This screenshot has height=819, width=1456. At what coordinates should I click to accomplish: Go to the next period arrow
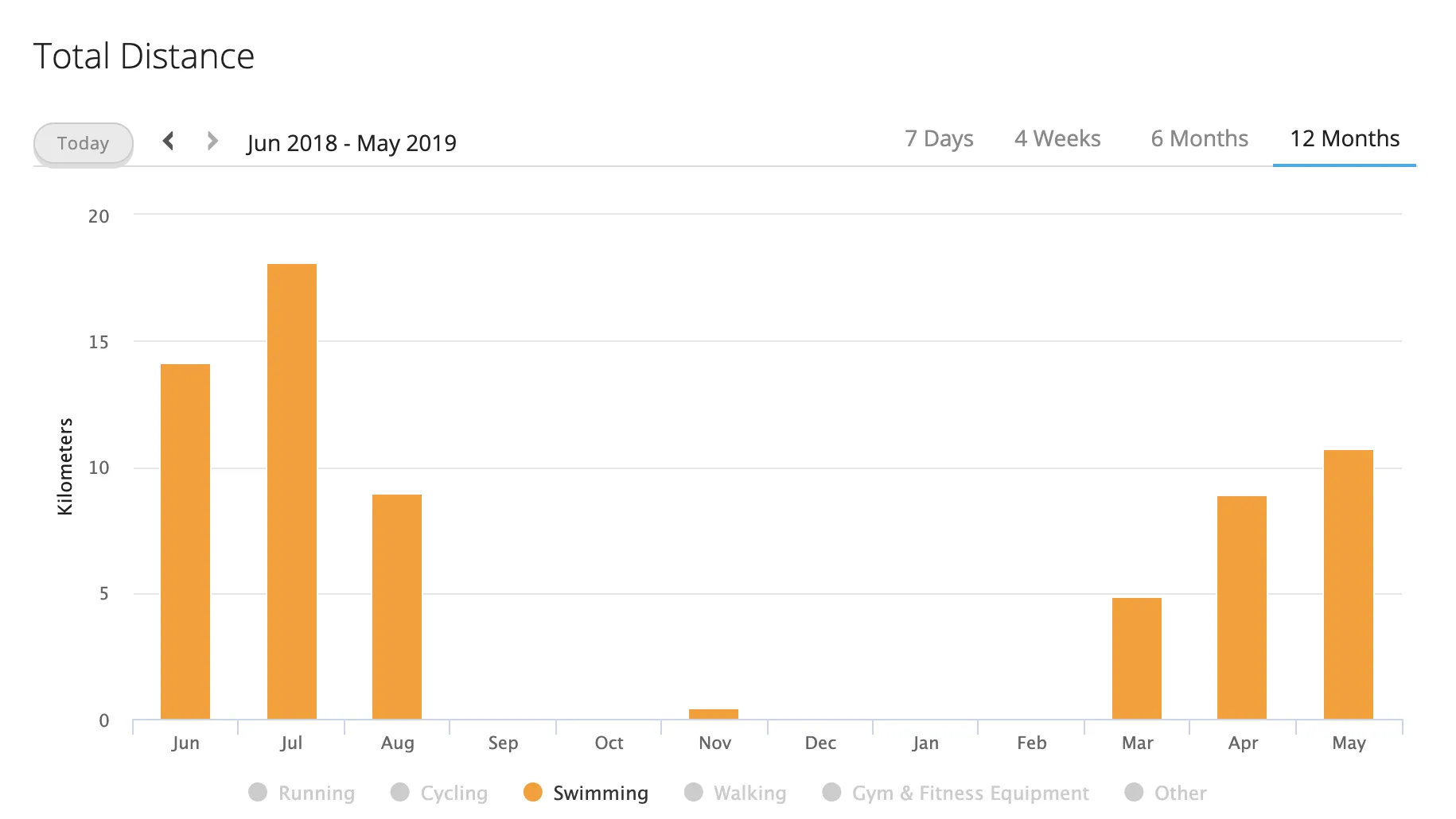pyautogui.click(x=212, y=142)
